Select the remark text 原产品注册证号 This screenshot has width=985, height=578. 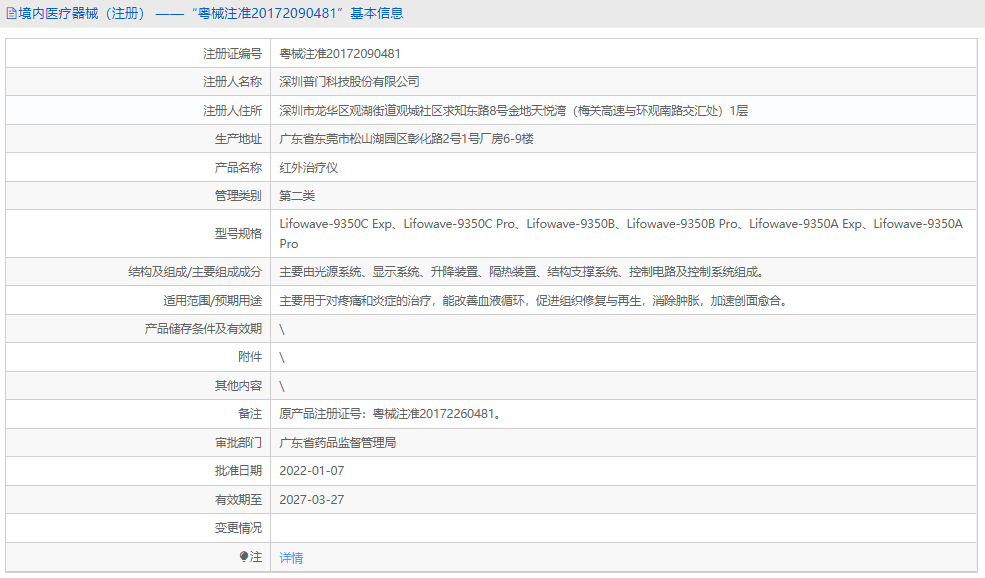click(389, 414)
